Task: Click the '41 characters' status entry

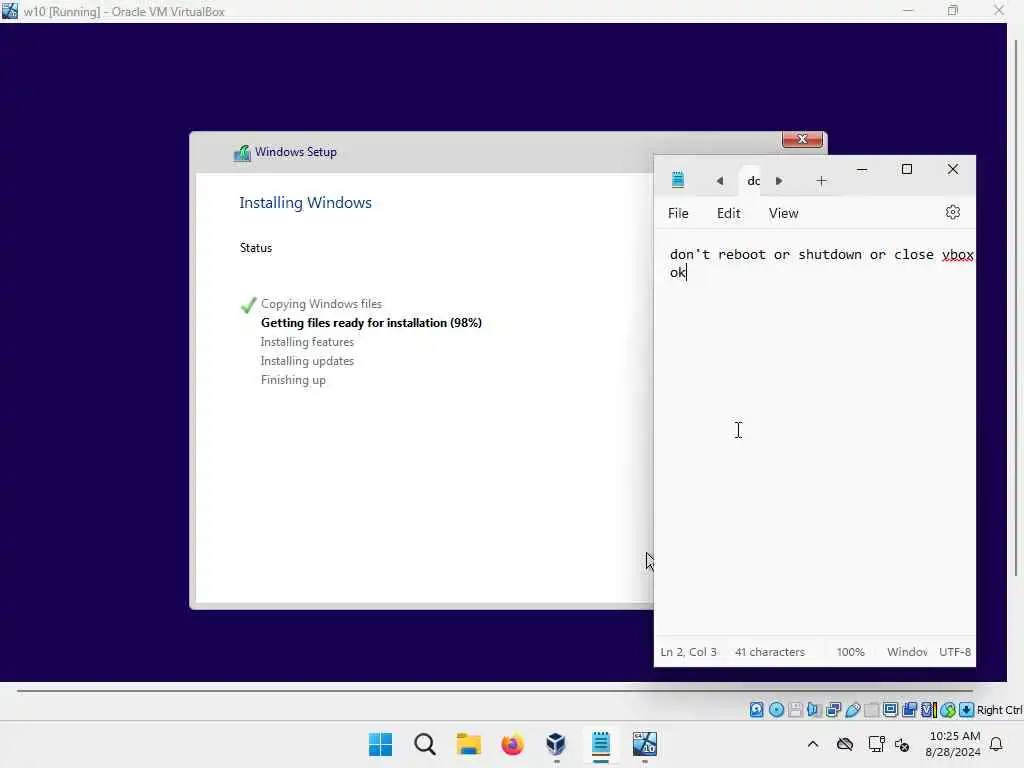Action: click(x=770, y=652)
